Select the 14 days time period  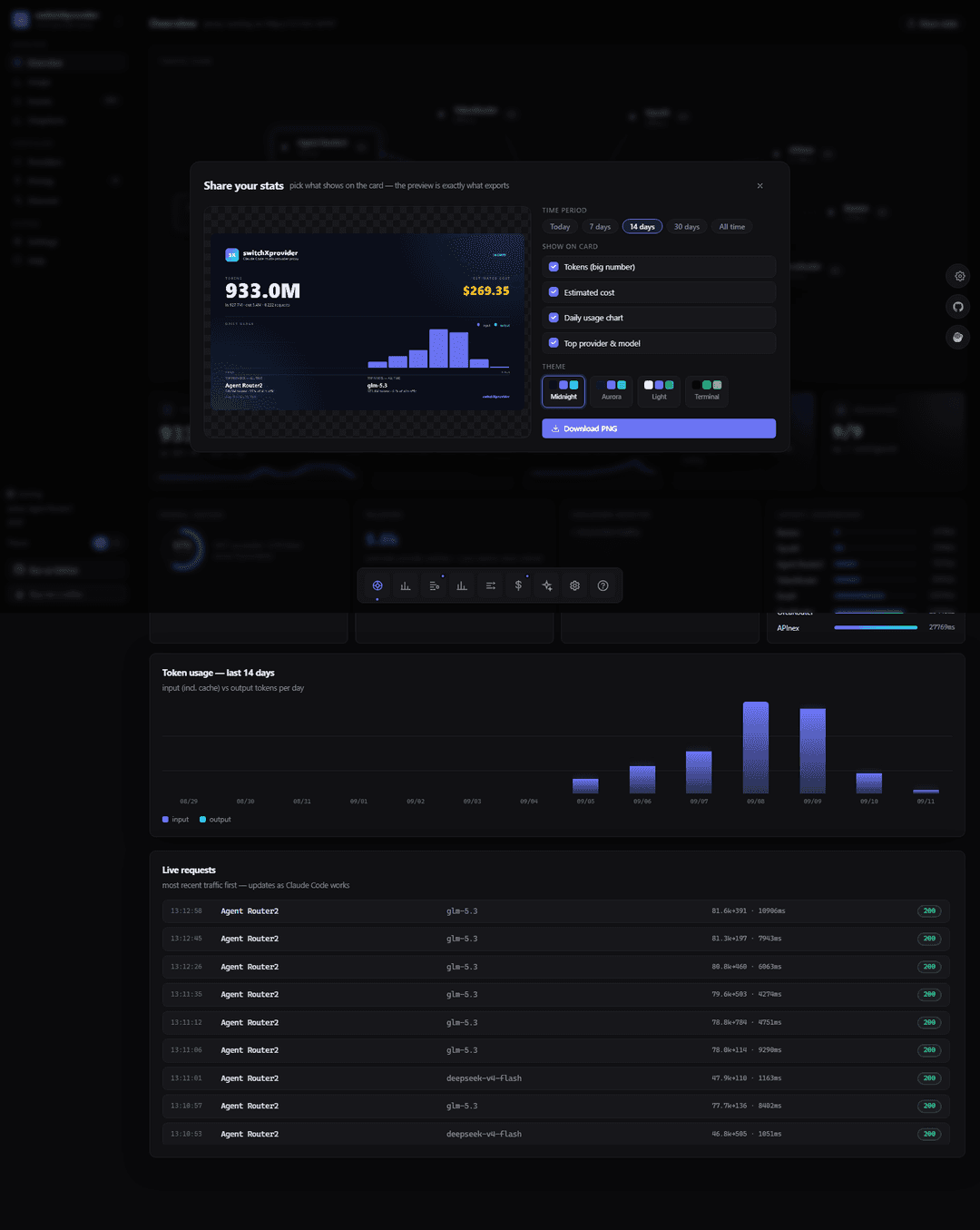[x=642, y=227]
